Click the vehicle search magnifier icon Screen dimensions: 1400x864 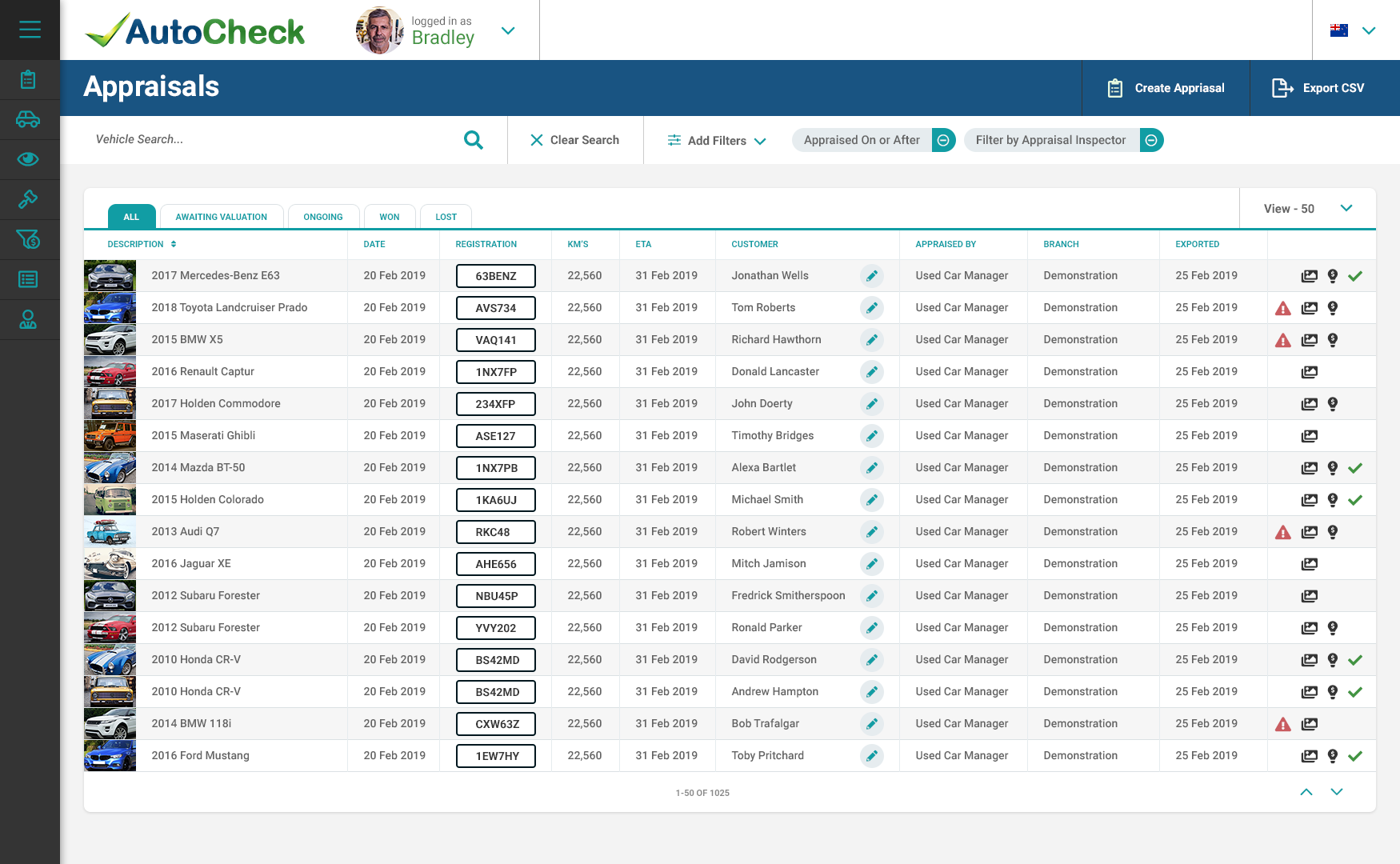(474, 140)
